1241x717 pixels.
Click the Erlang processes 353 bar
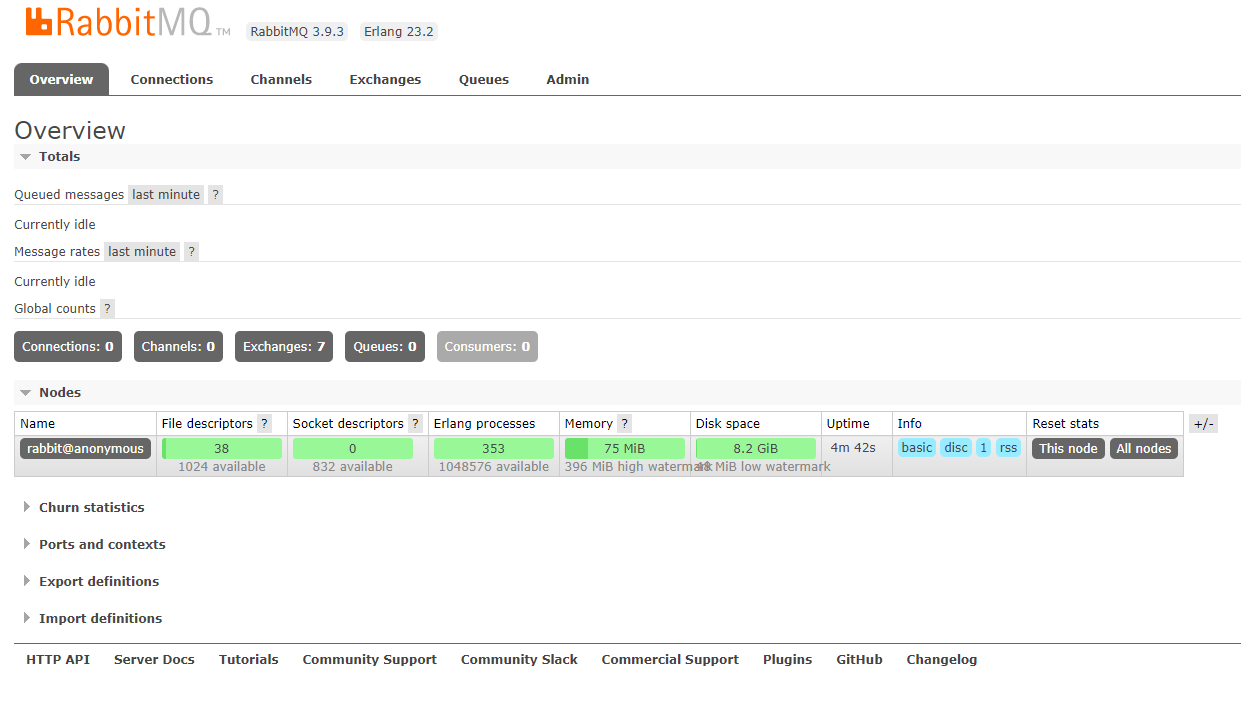[494, 449]
